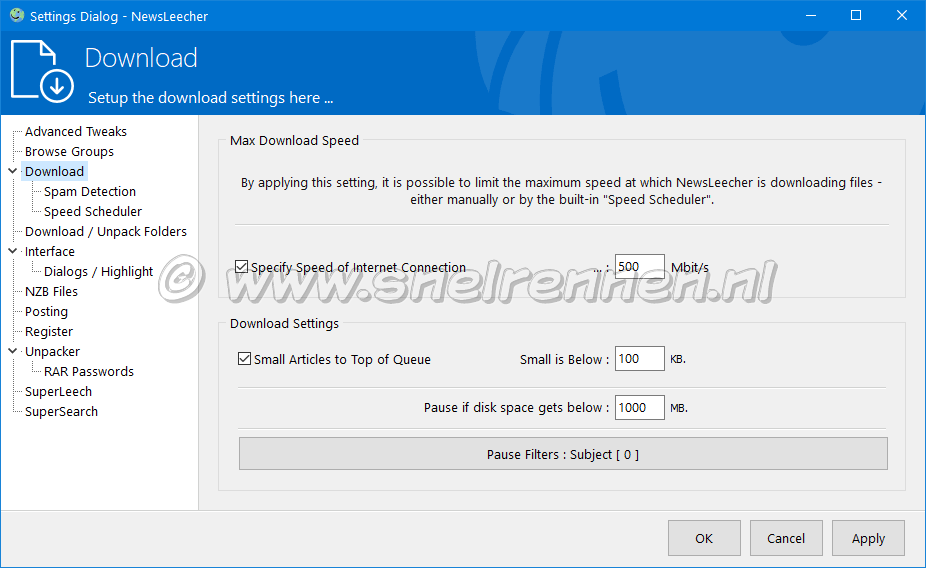This screenshot has height=568, width=926.
Task: Click the NewsLeecher app icon in title bar
Action: (x=17, y=15)
